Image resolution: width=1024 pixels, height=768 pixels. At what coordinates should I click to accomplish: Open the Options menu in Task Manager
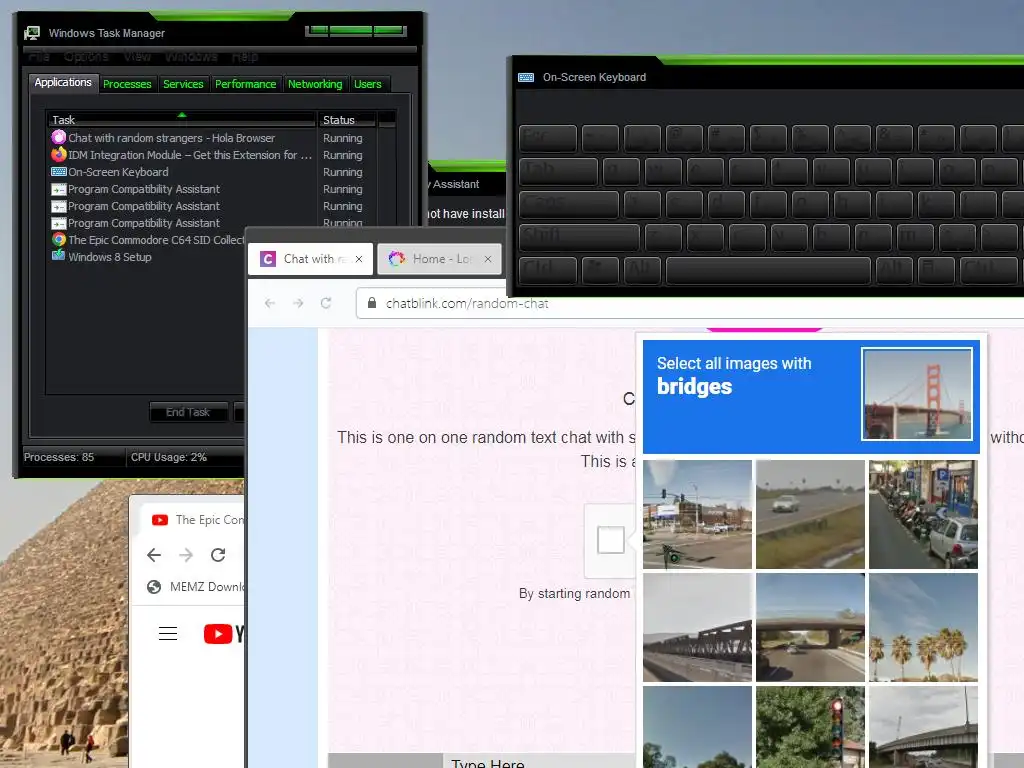[x=86, y=57]
